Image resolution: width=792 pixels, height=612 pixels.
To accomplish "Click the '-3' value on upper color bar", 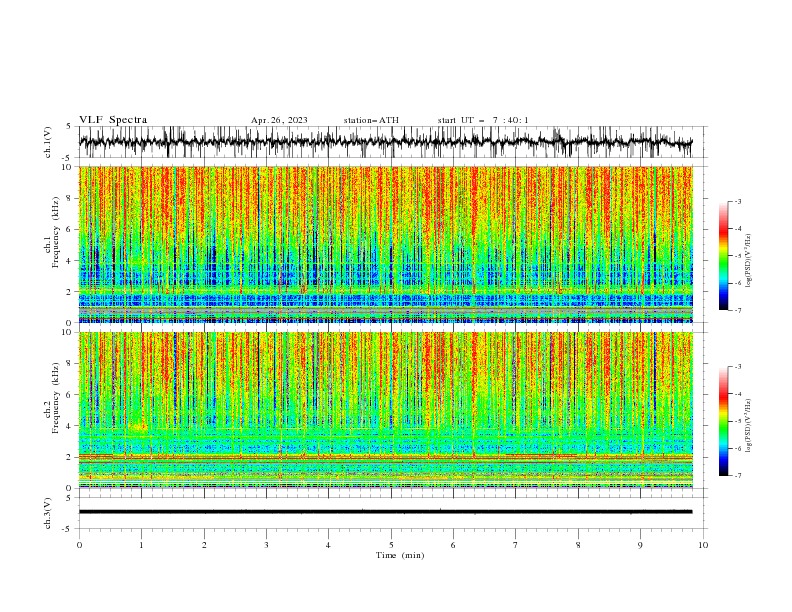I will click(x=738, y=201).
